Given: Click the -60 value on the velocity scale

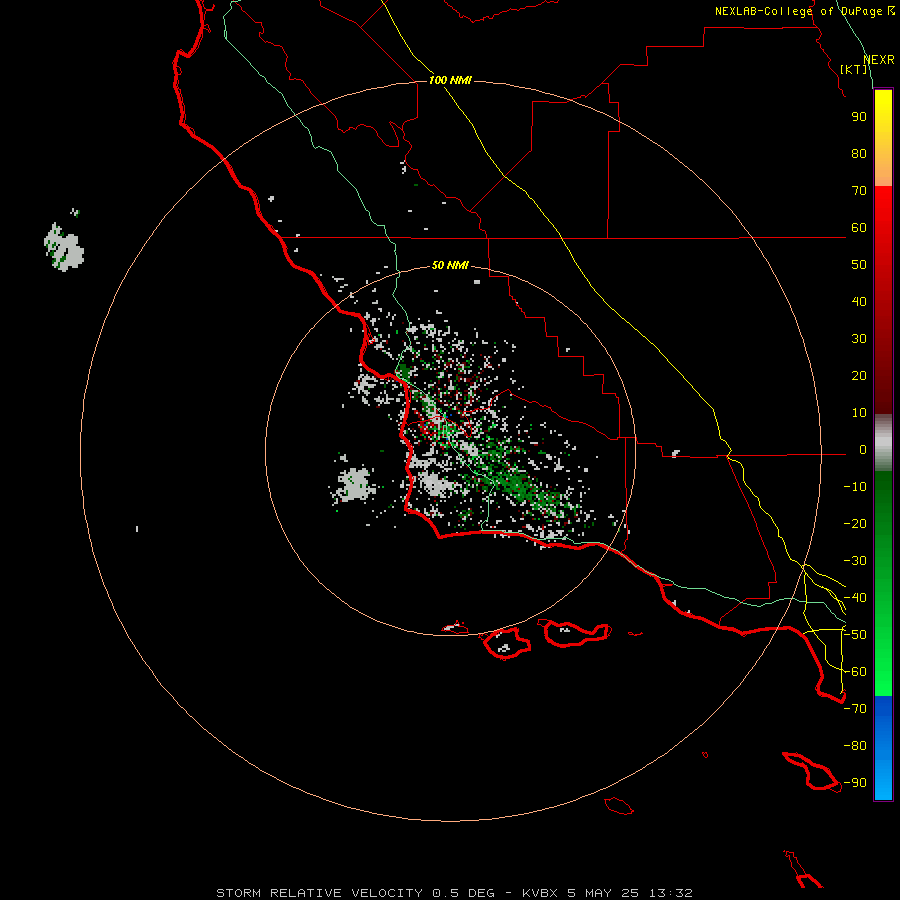Looking at the screenshot, I should [x=855, y=672].
